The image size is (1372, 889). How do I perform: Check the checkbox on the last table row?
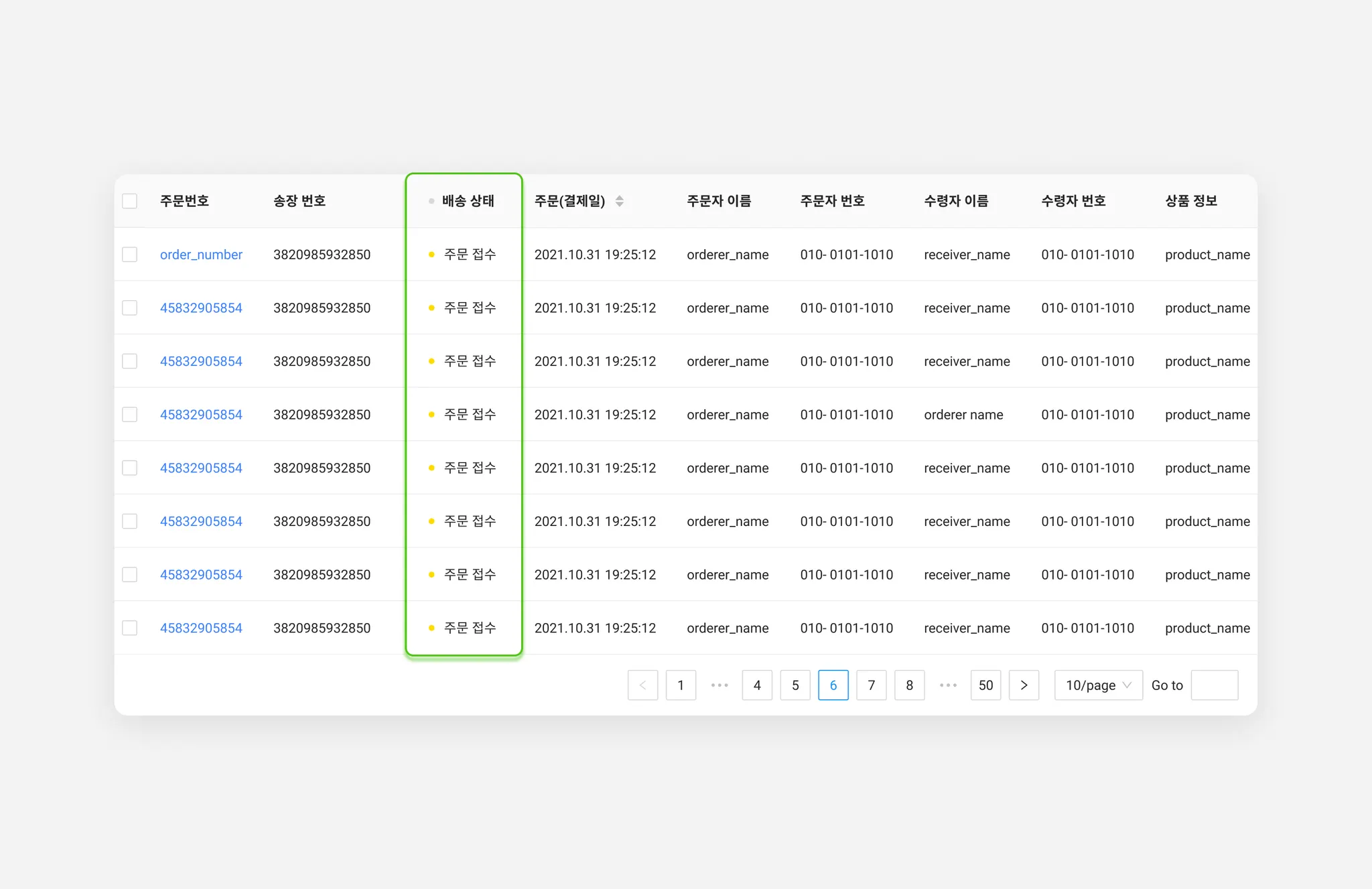tap(130, 628)
